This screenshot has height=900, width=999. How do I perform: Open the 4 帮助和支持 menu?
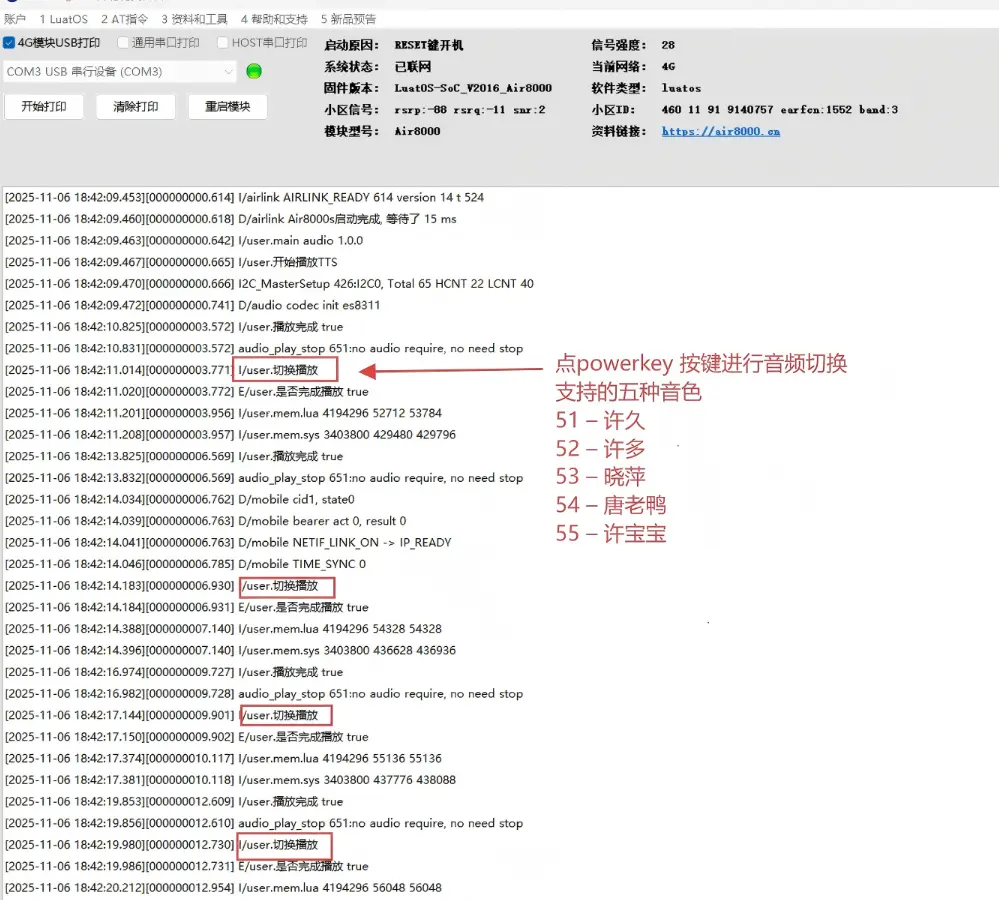pos(274,19)
